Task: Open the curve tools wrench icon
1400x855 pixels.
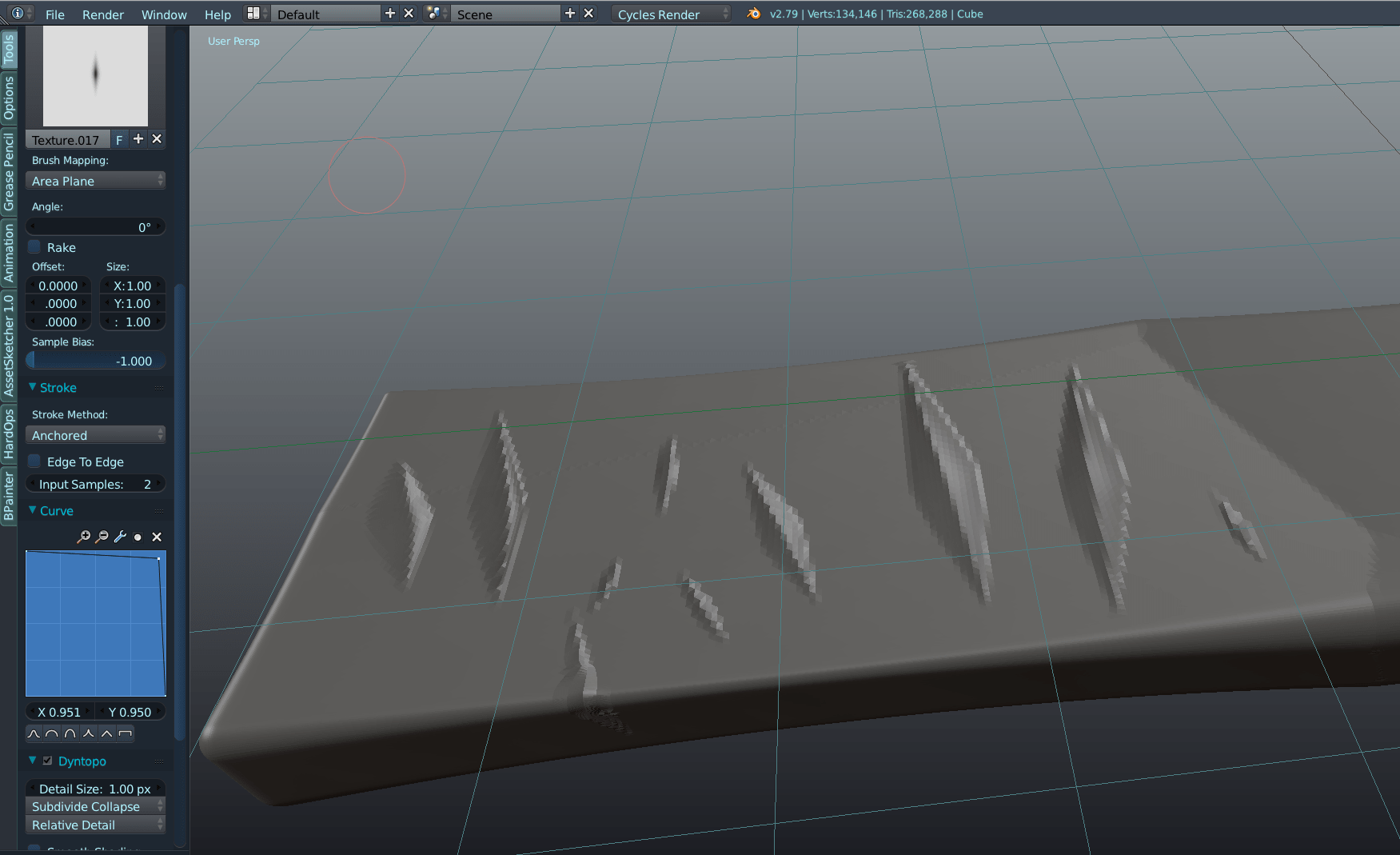Action: tap(119, 537)
